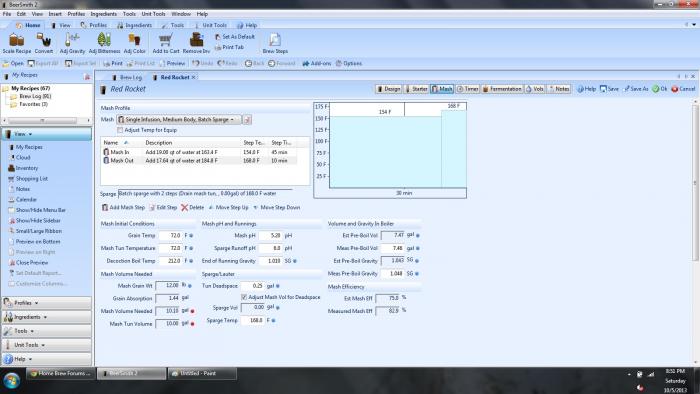Open the Adj Gravity tool

pyautogui.click(x=72, y=43)
